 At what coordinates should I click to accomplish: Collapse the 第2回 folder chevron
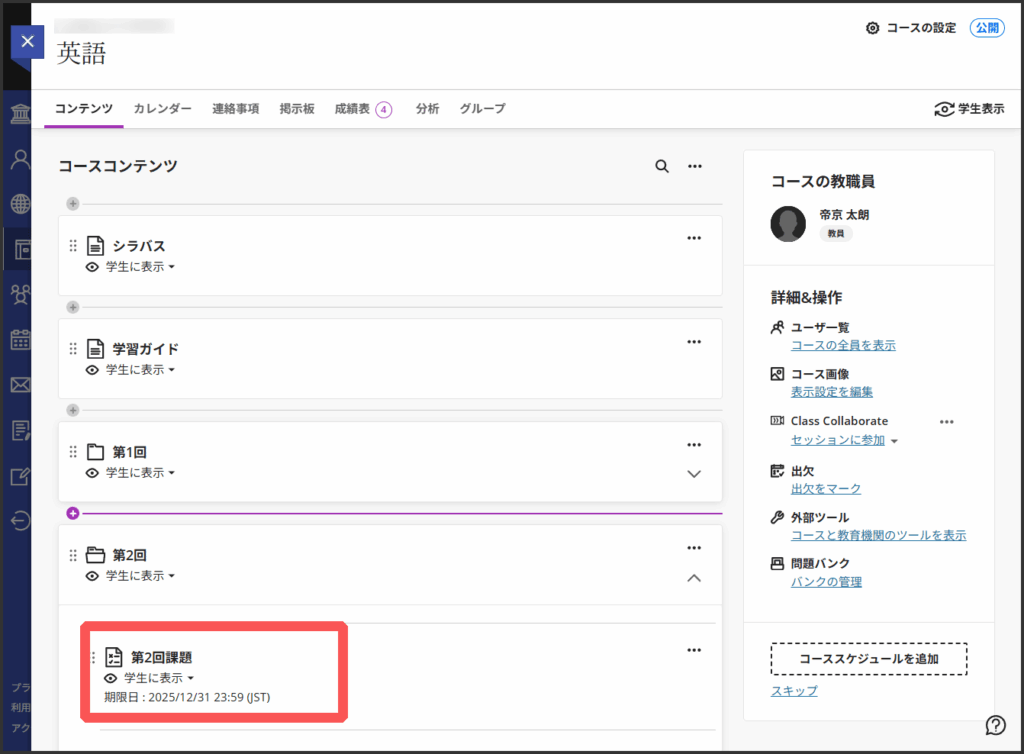[694, 577]
